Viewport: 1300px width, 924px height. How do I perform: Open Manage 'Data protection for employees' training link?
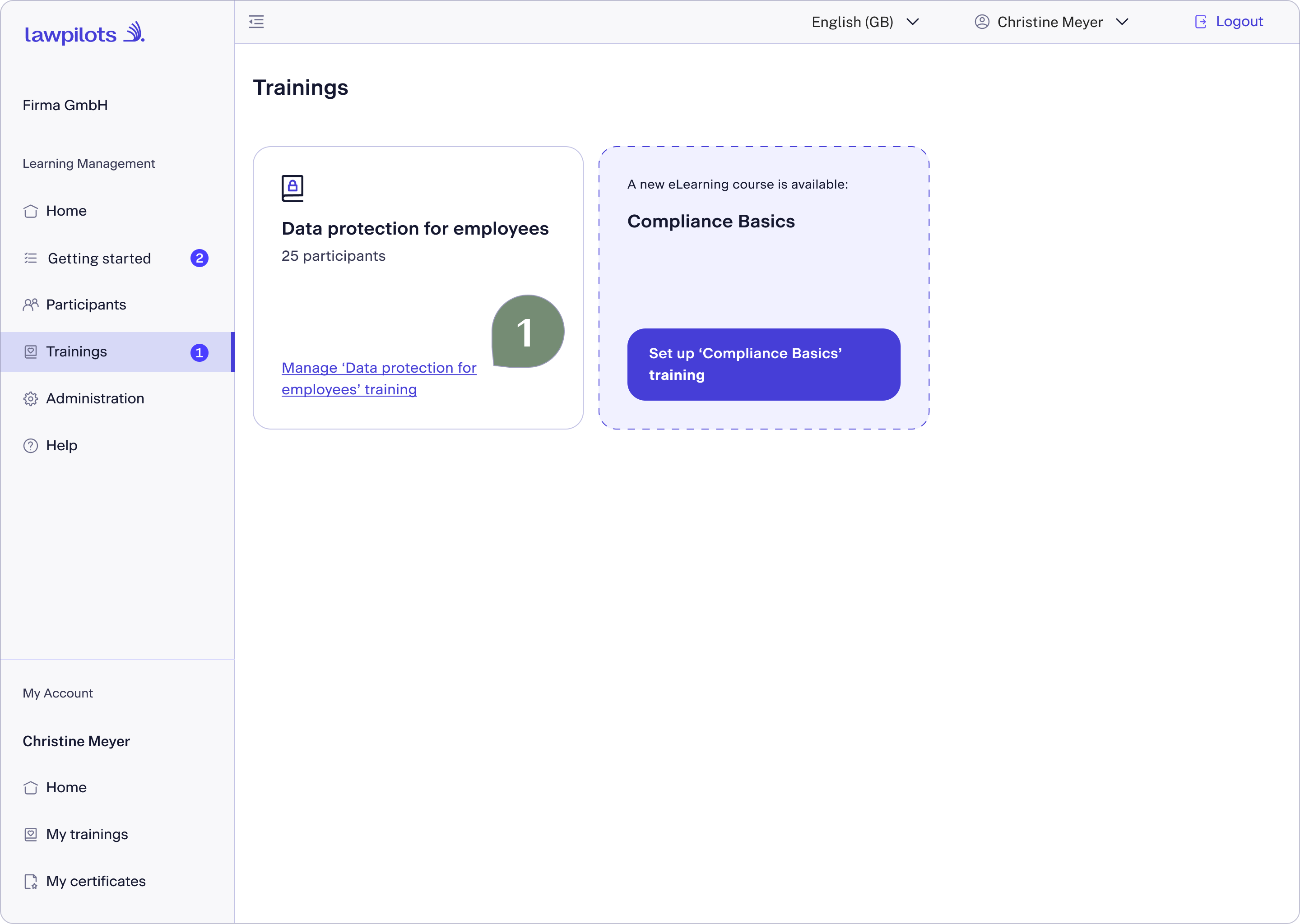pos(379,379)
